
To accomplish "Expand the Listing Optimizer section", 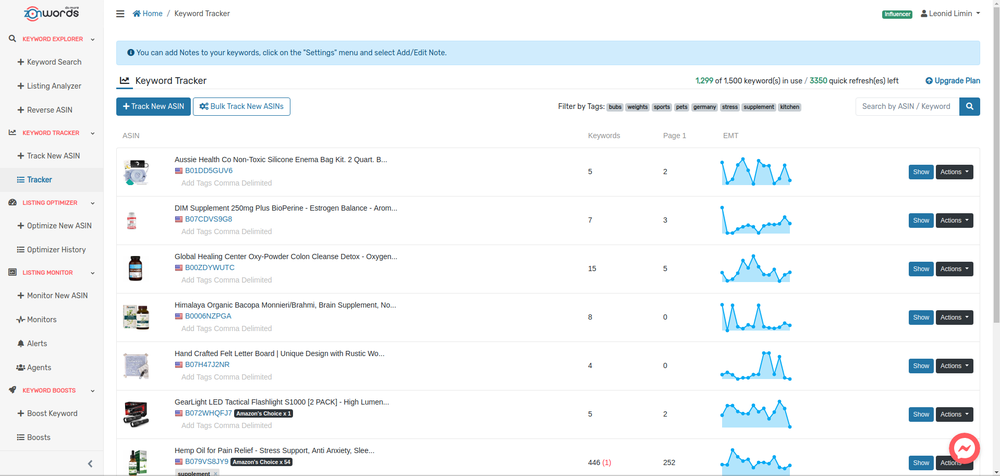I will 52,203.
